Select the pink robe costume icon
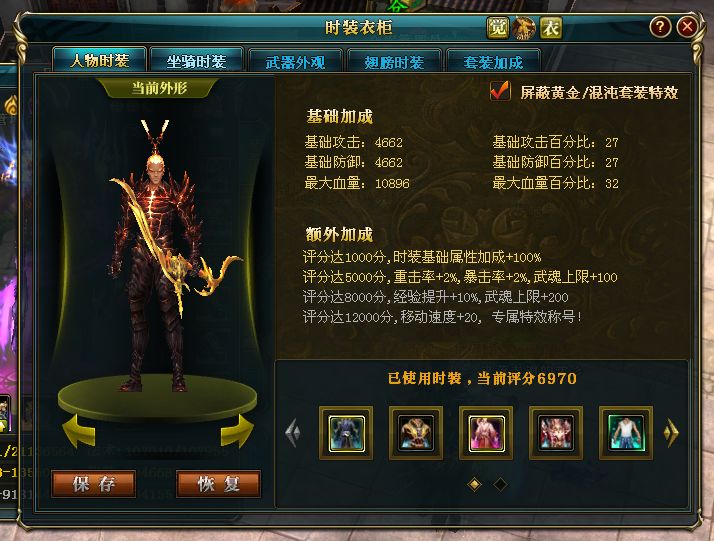 point(486,433)
